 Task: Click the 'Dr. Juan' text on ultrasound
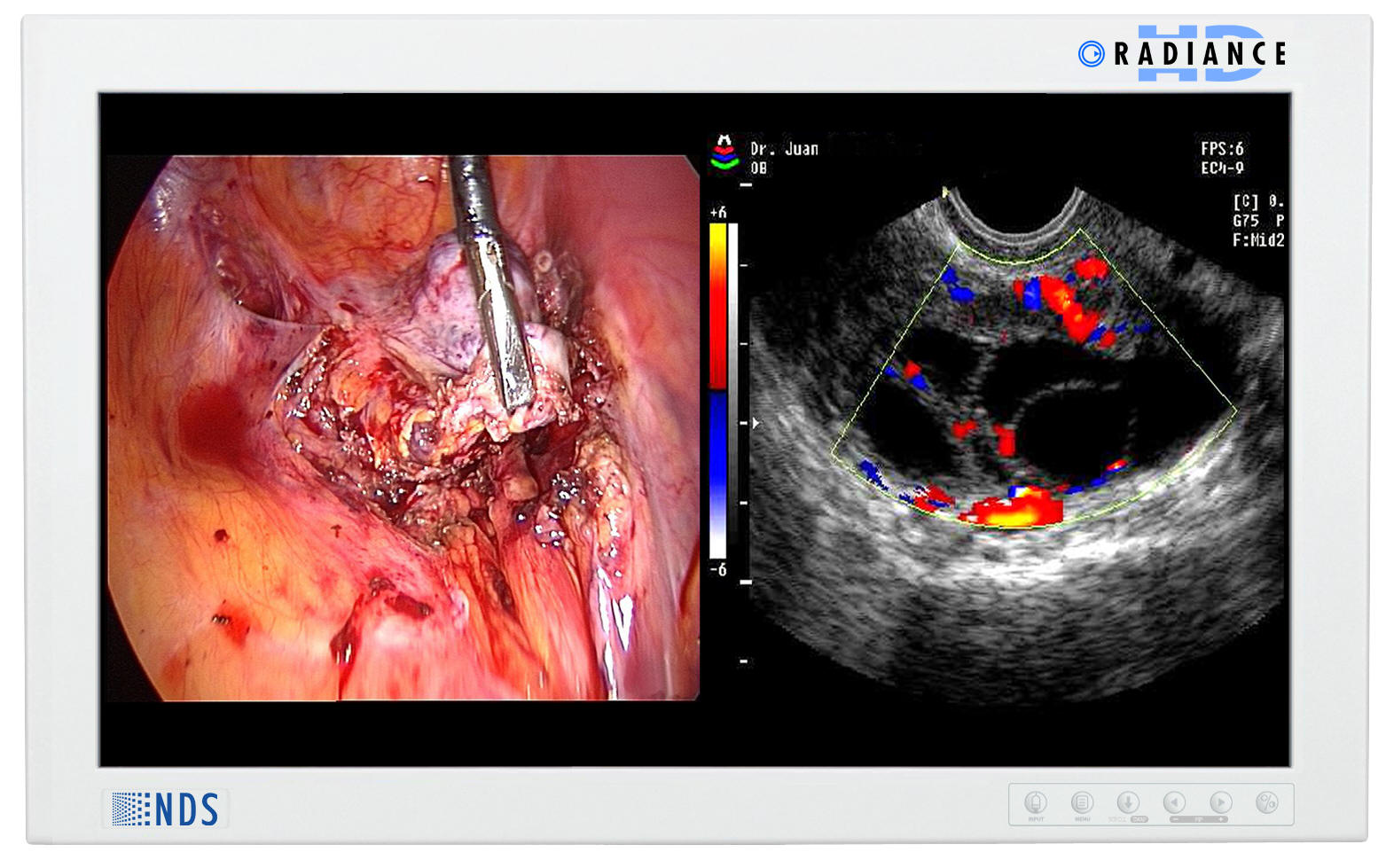785,149
